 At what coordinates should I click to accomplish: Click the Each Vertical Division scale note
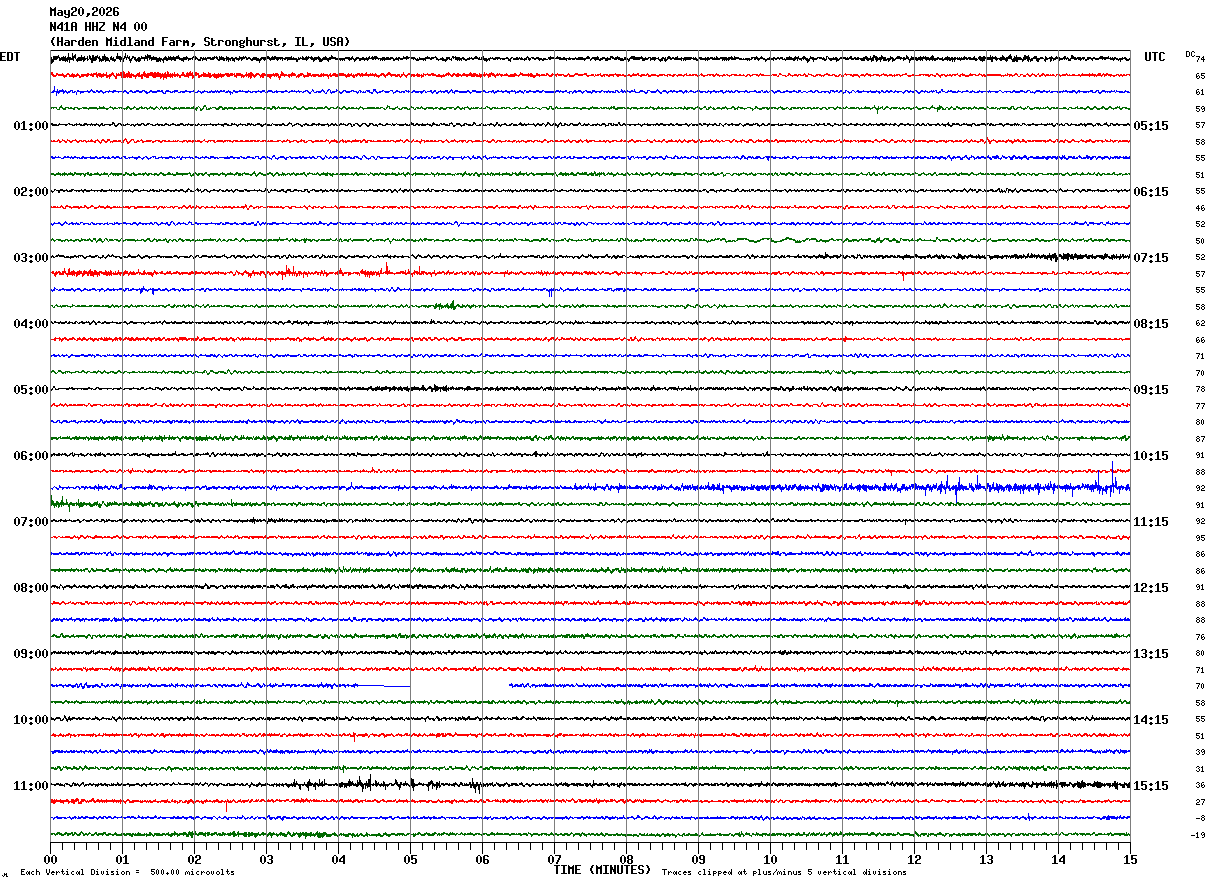click(x=127, y=872)
